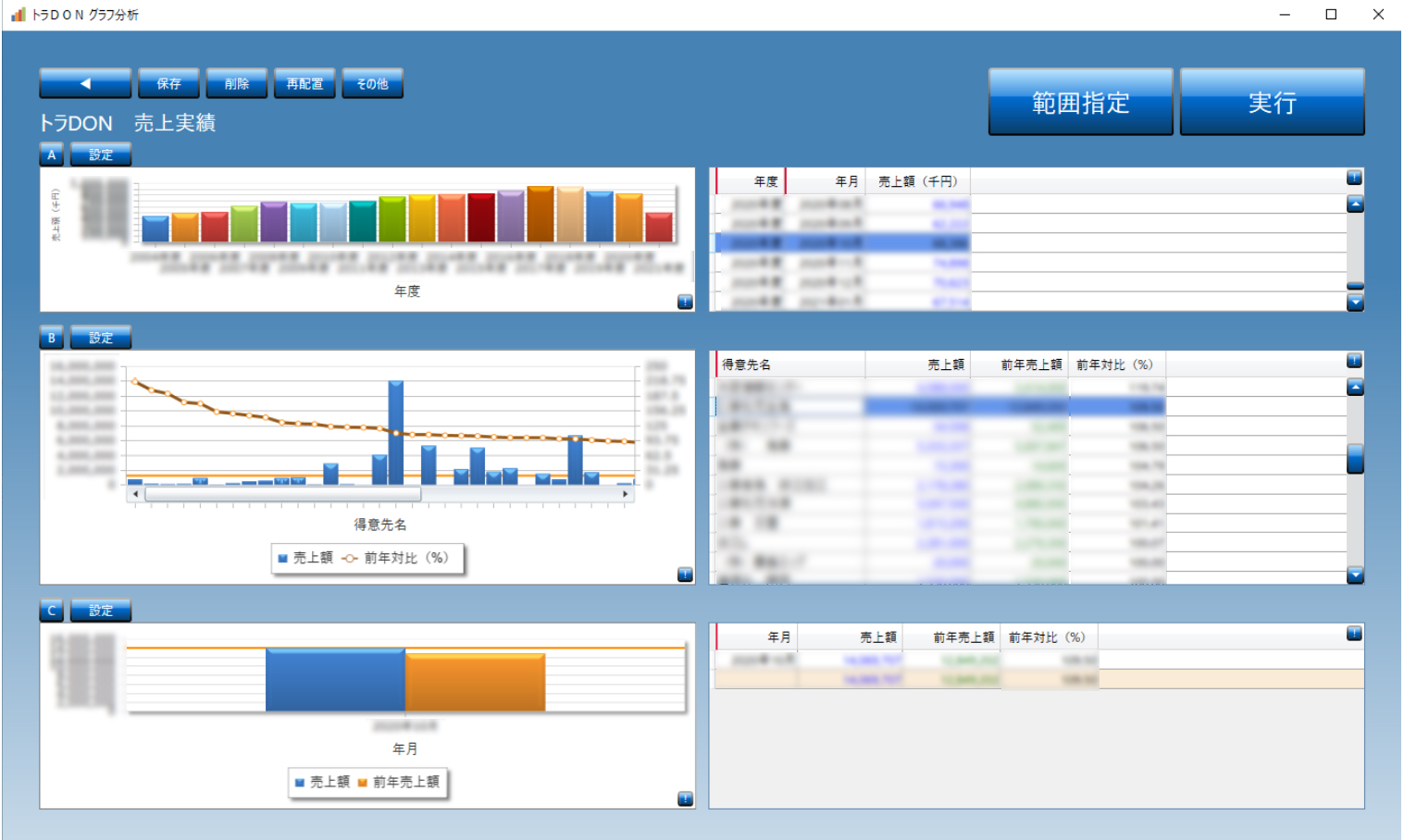The image size is (1404, 840).
Task: Click chart B scrollbar right arrow
Action: [626, 494]
